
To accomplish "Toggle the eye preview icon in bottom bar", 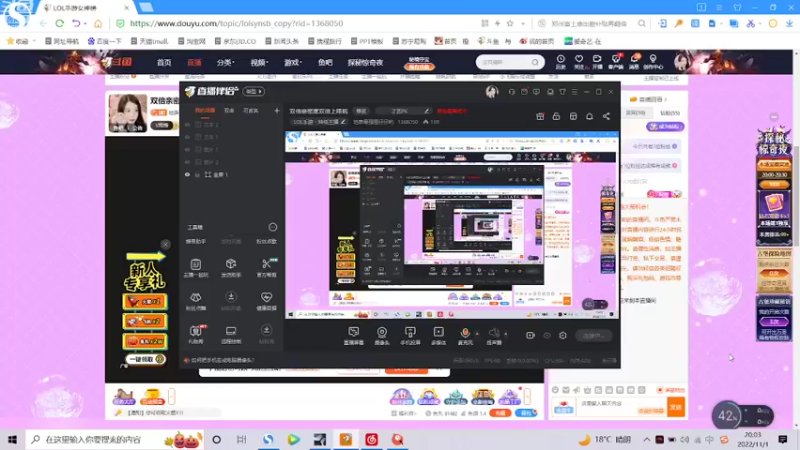I will pos(547,335).
